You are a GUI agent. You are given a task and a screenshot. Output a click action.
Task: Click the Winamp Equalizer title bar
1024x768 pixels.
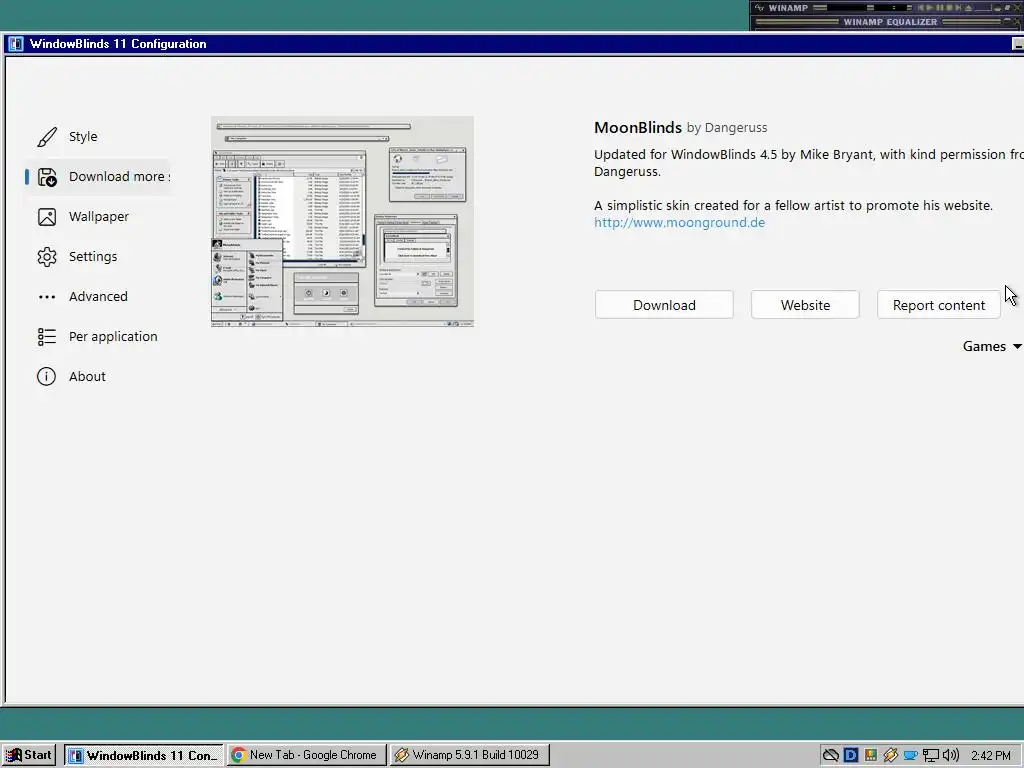click(x=887, y=22)
